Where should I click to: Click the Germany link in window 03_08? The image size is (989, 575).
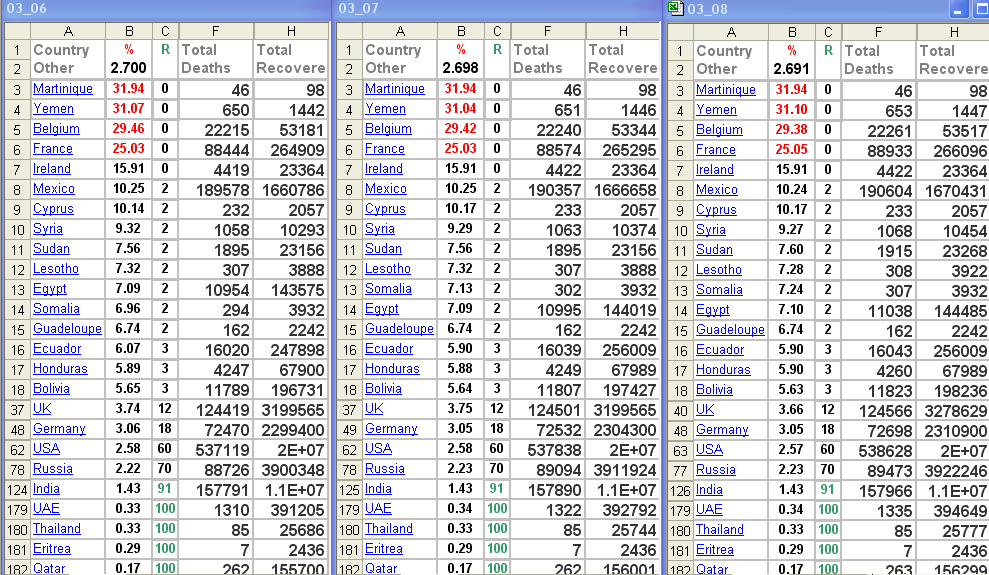coord(722,429)
